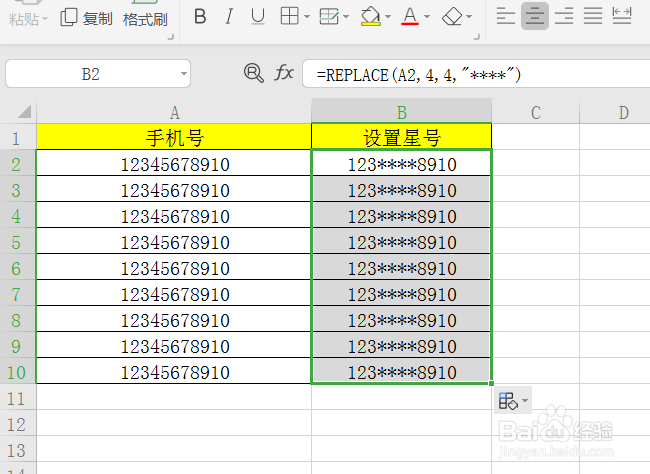Apply the red font color
650x474 pixels.
410,17
